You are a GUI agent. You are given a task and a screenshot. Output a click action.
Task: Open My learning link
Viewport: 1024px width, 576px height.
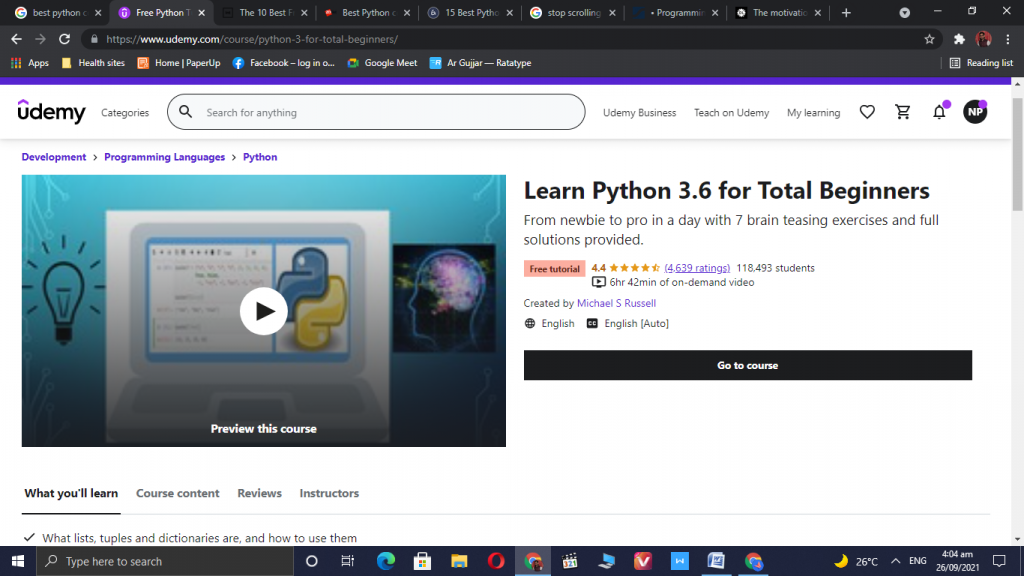pos(813,112)
